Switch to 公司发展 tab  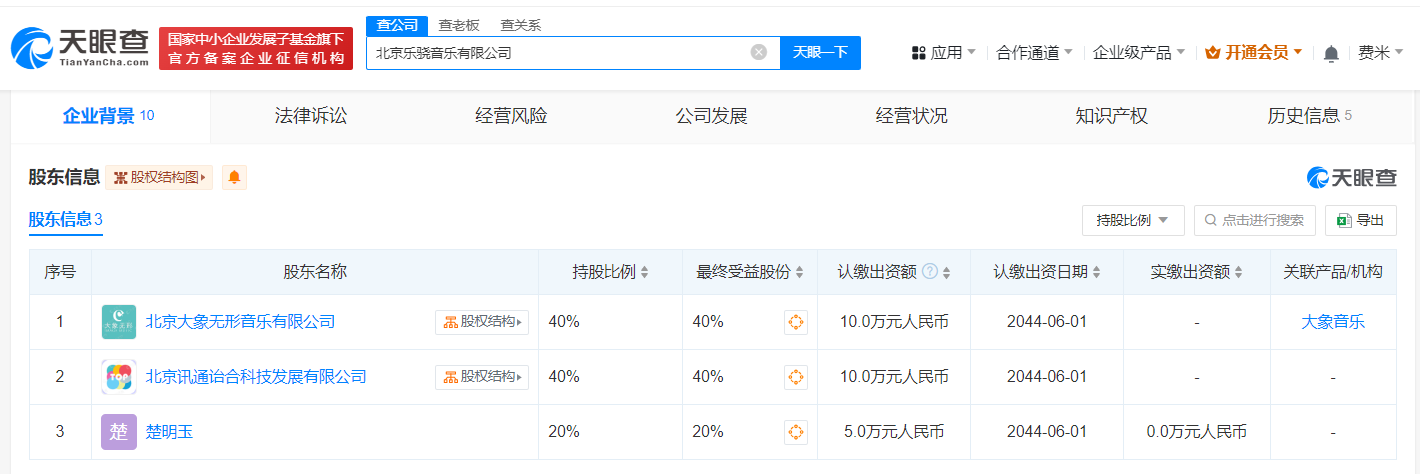(711, 116)
